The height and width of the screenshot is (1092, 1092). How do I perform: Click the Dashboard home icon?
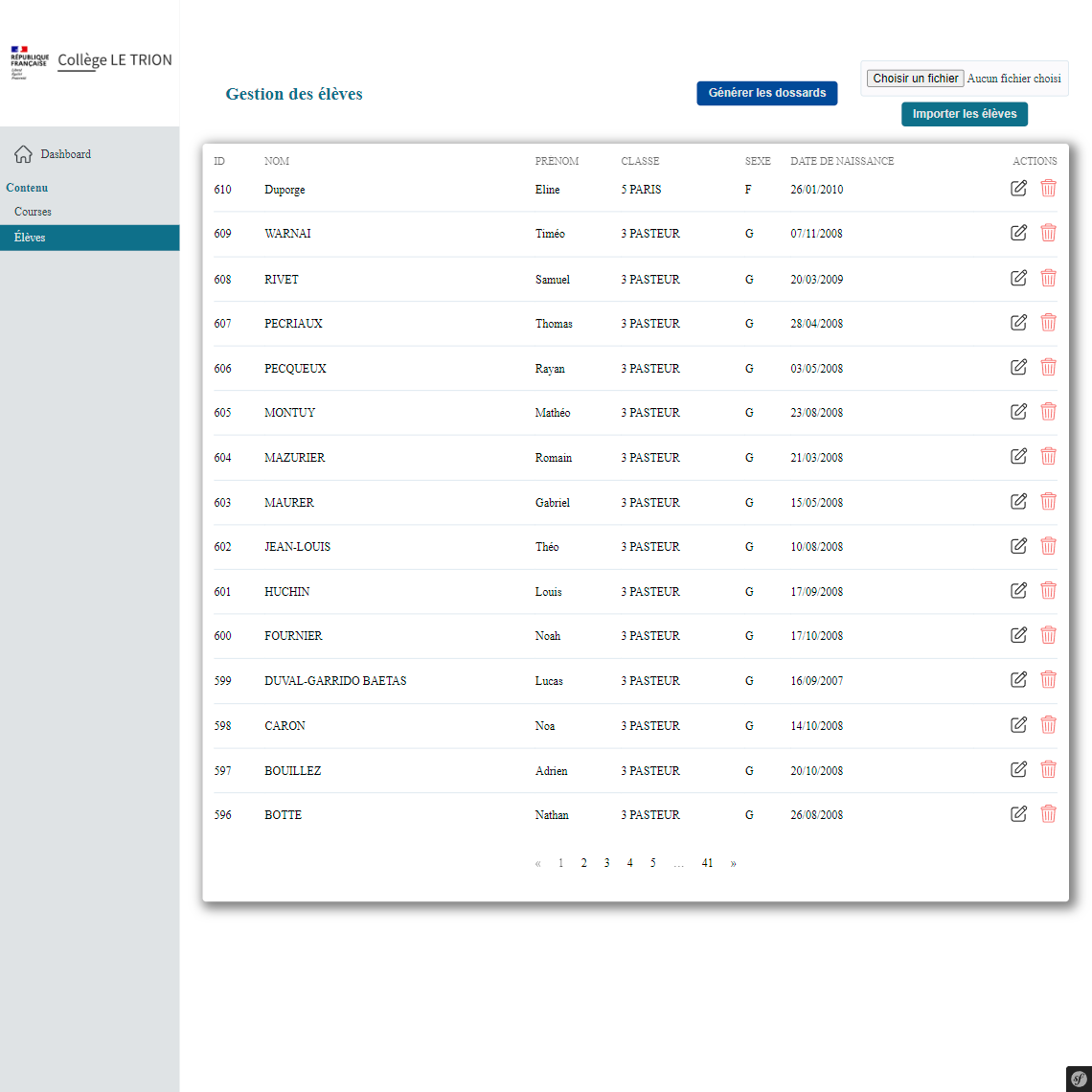point(24,154)
